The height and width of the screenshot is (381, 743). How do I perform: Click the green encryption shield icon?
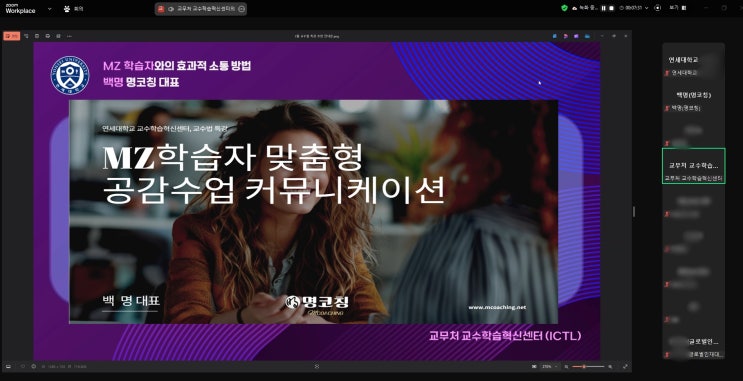[x=564, y=8]
